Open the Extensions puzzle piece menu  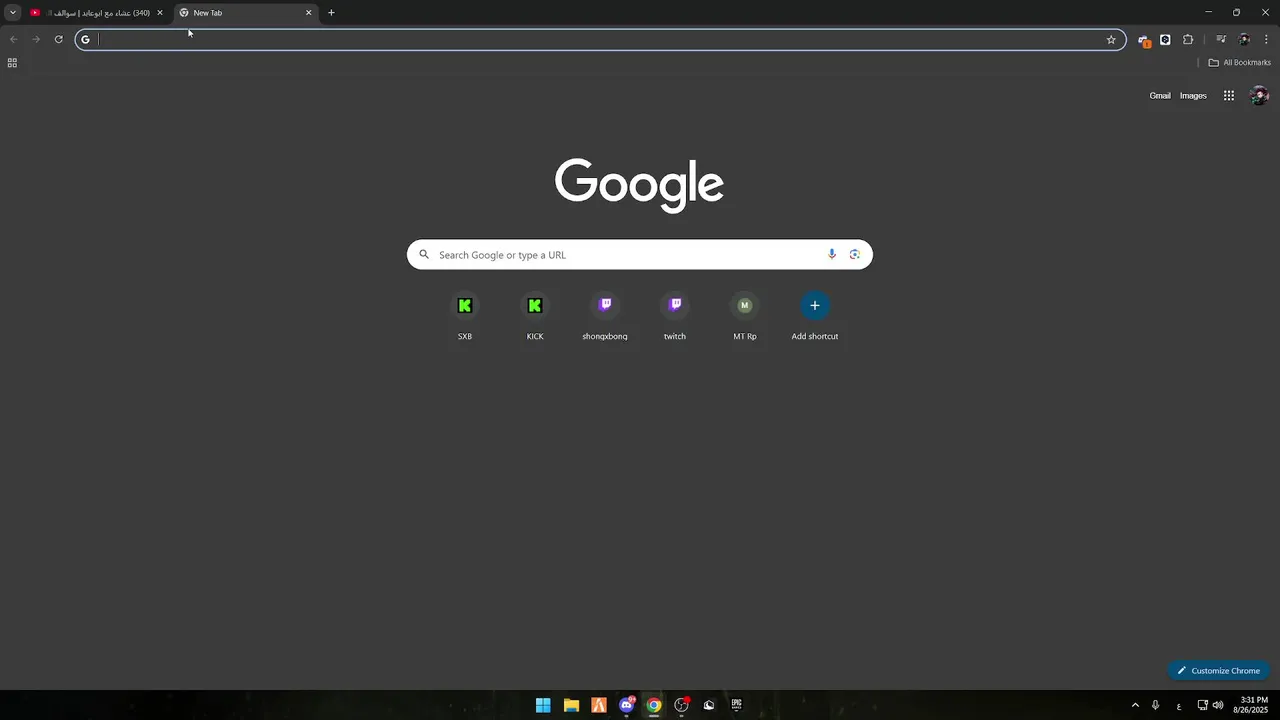[1188, 40]
